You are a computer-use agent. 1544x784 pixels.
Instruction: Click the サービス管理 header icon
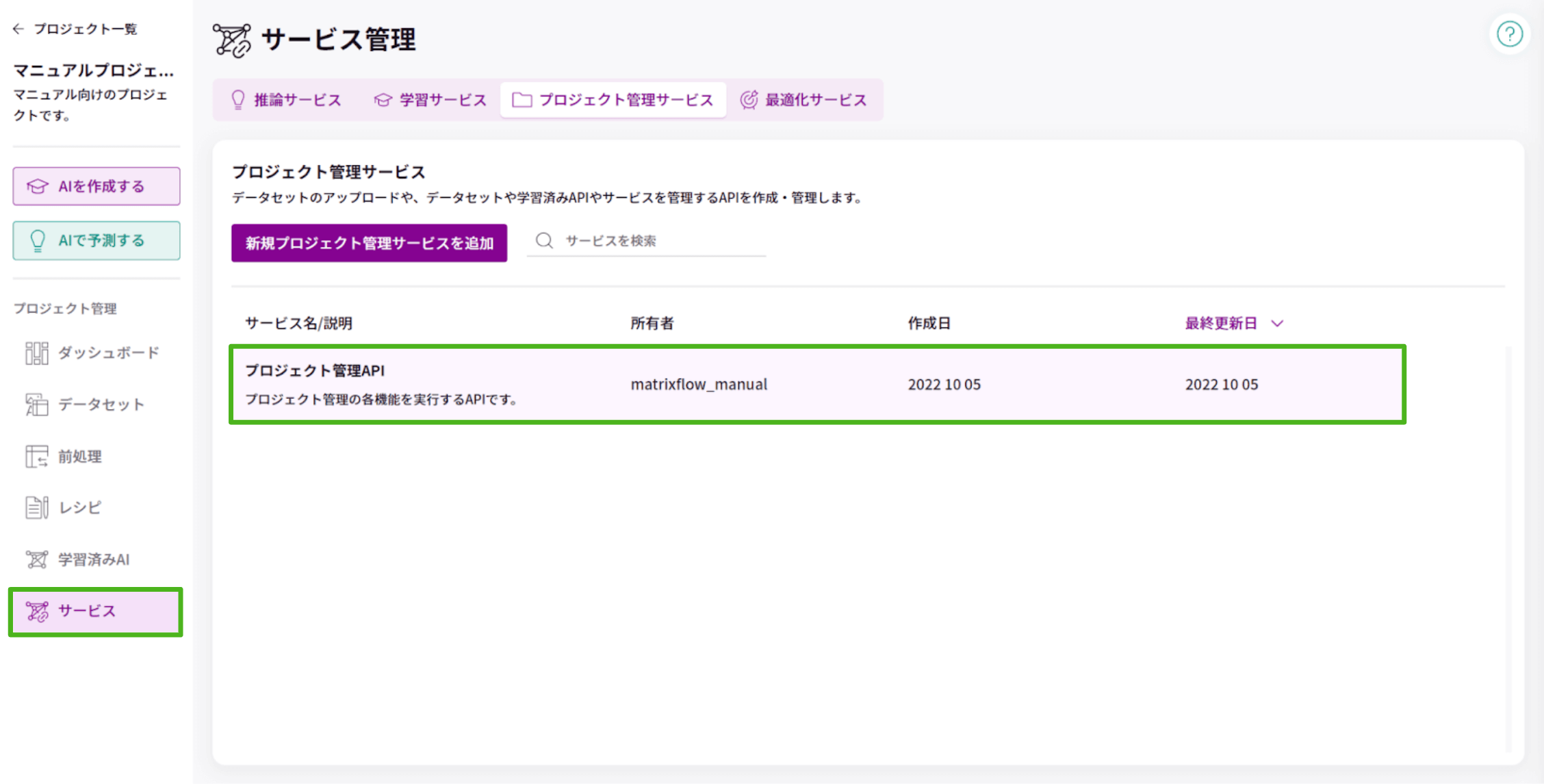coord(233,39)
